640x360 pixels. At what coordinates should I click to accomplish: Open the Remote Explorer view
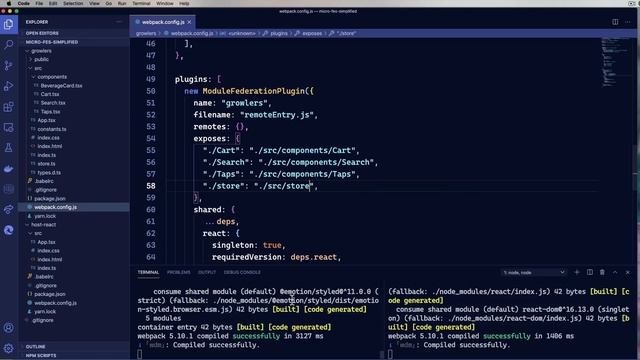point(9,128)
